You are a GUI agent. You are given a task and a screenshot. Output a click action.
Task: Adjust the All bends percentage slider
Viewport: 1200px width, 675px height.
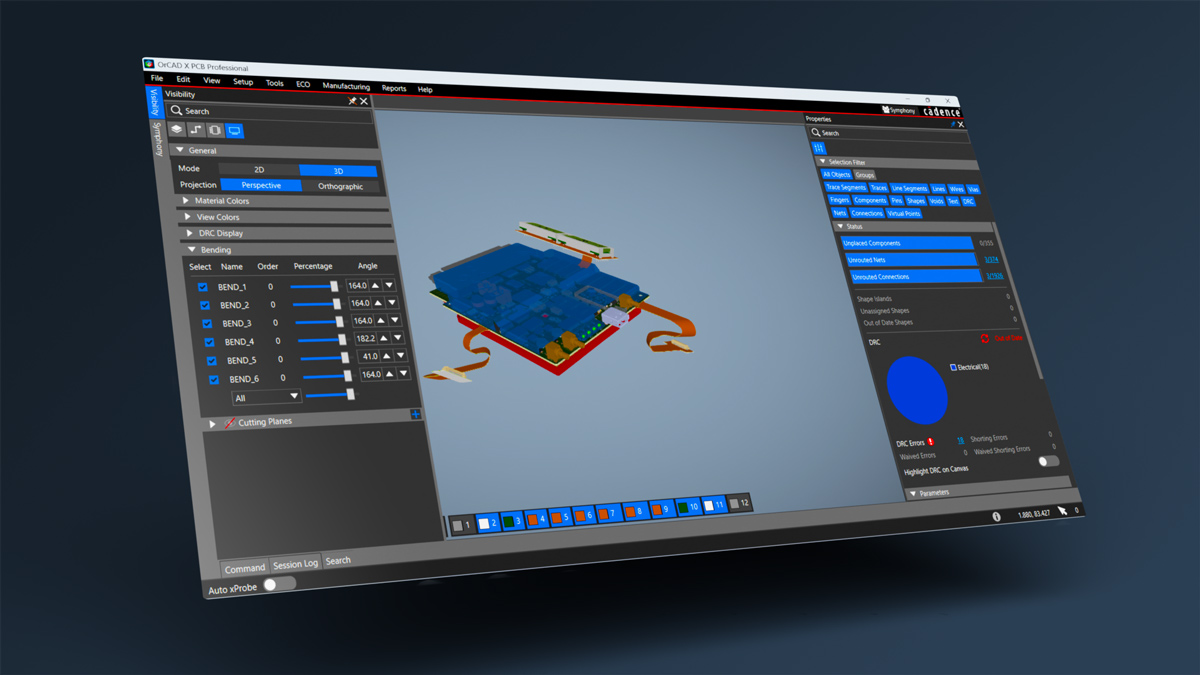click(330, 395)
